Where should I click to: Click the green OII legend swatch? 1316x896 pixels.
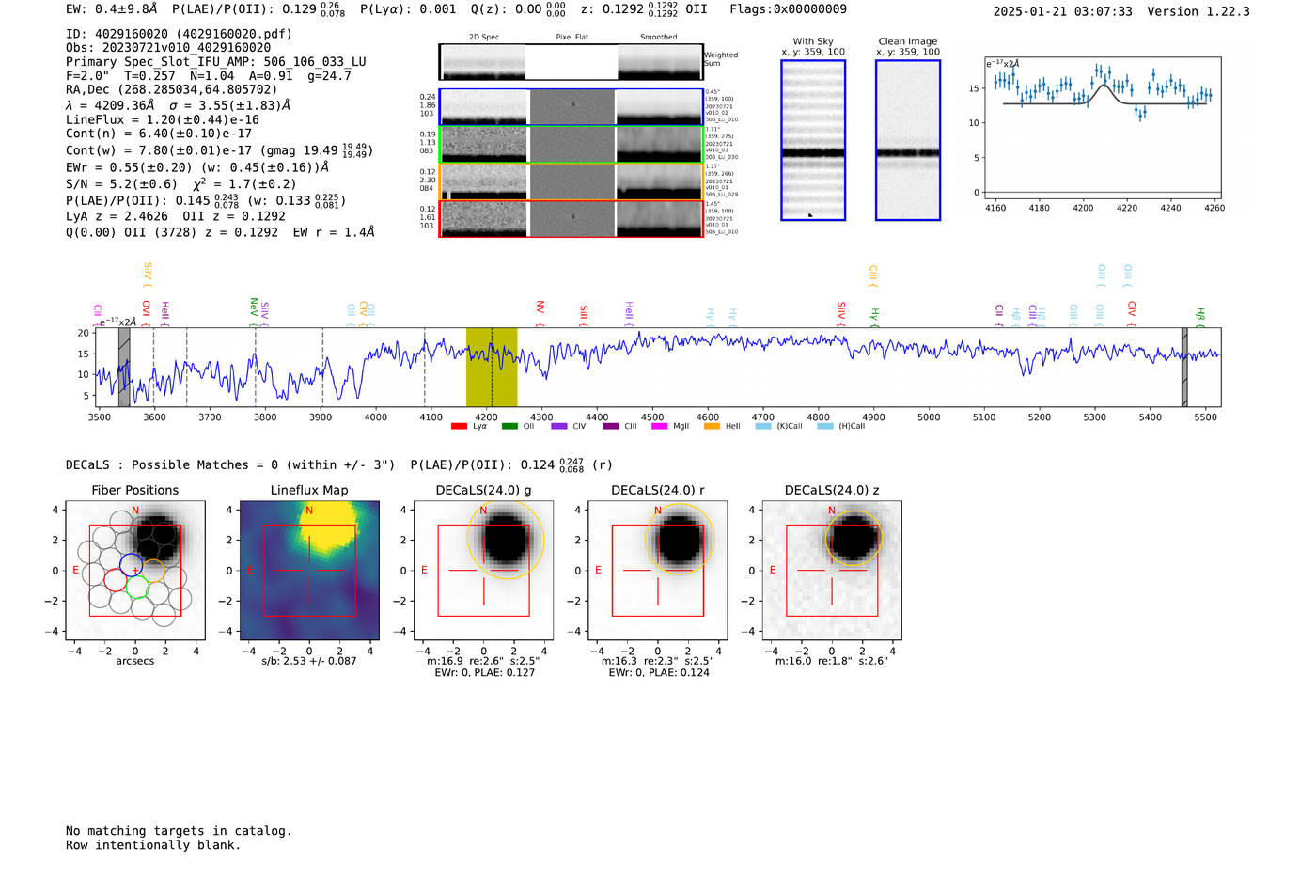[x=509, y=426]
